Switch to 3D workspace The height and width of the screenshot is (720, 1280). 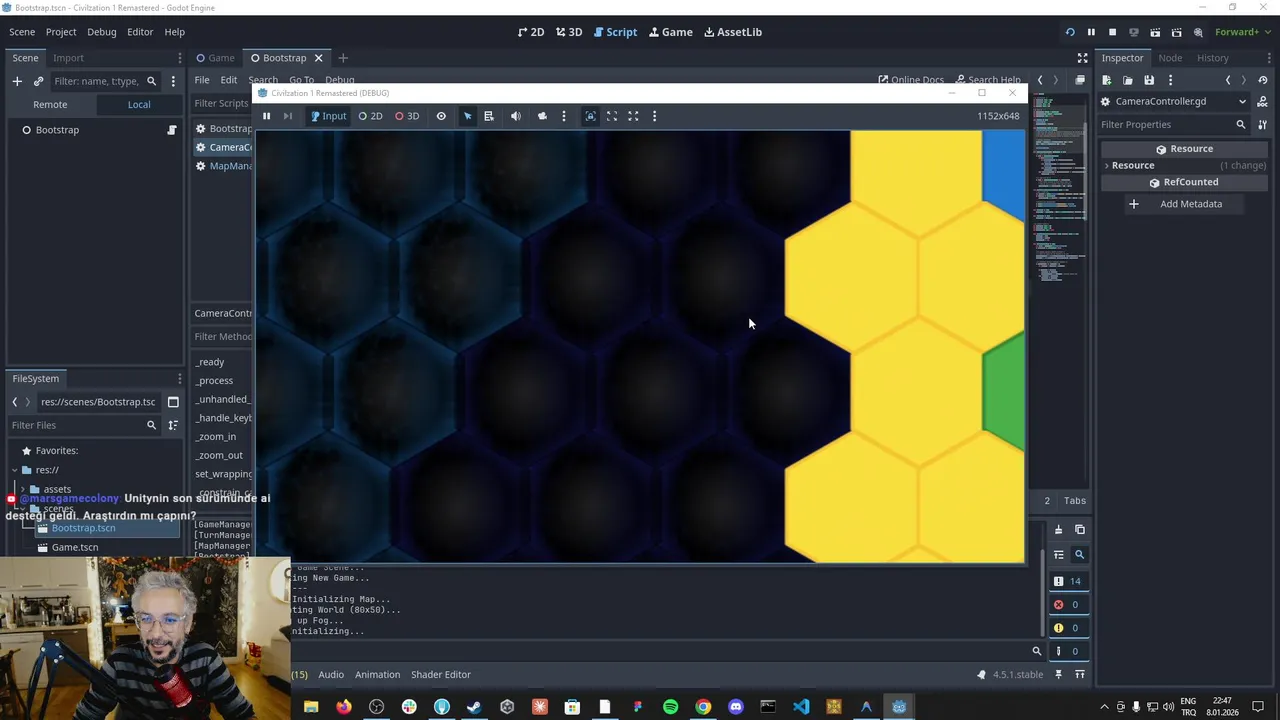click(x=569, y=32)
